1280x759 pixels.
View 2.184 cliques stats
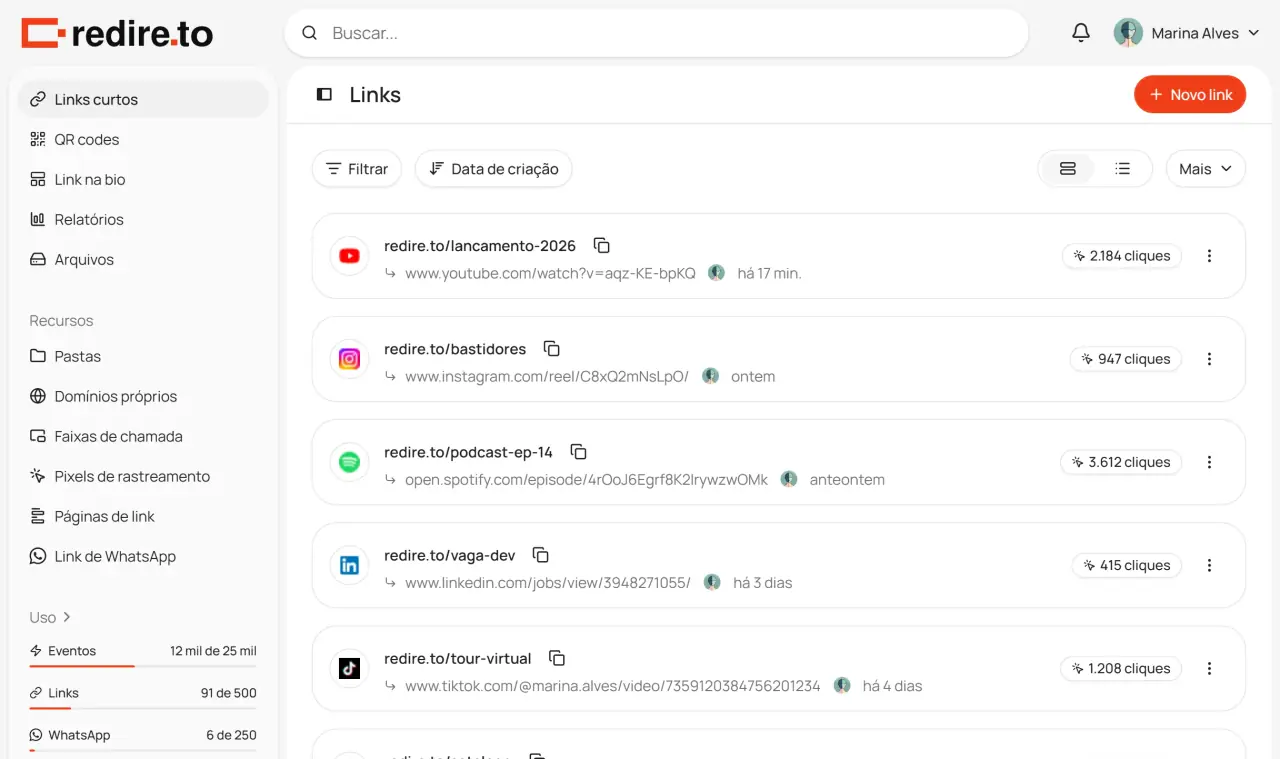click(x=1122, y=256)
